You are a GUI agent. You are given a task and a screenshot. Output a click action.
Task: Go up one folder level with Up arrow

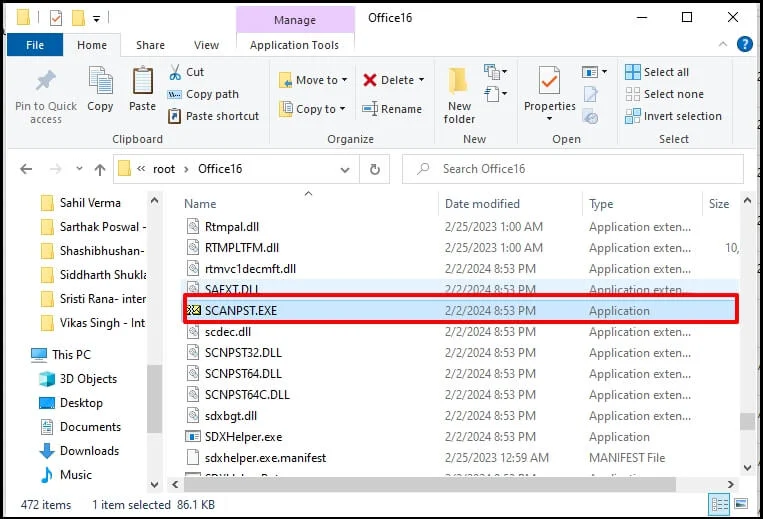click(99, 169)
